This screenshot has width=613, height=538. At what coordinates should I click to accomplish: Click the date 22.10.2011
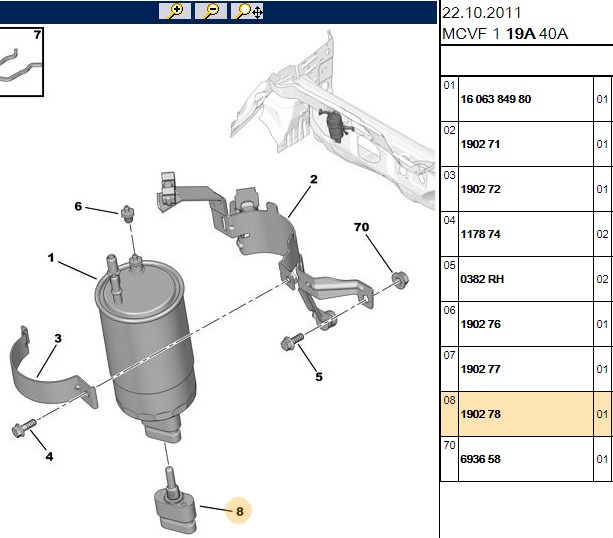[x=482, y=13]
